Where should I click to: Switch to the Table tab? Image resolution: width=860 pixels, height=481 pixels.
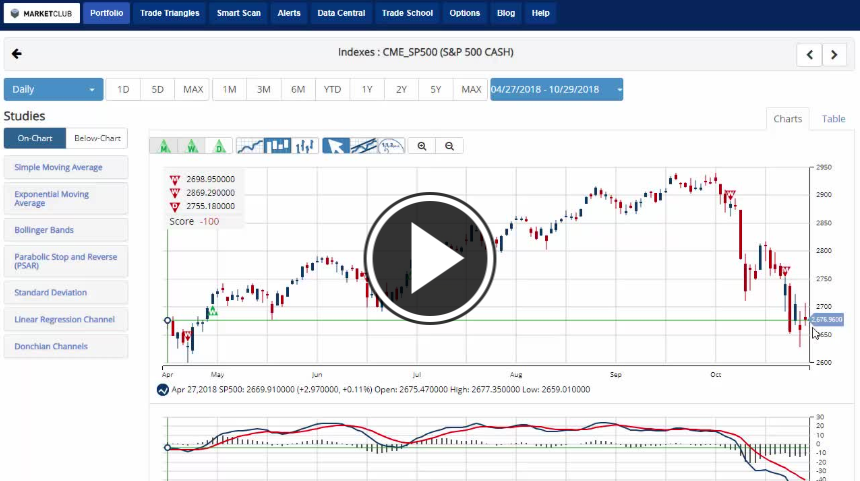pyautogui.click(x=833, y=119)
